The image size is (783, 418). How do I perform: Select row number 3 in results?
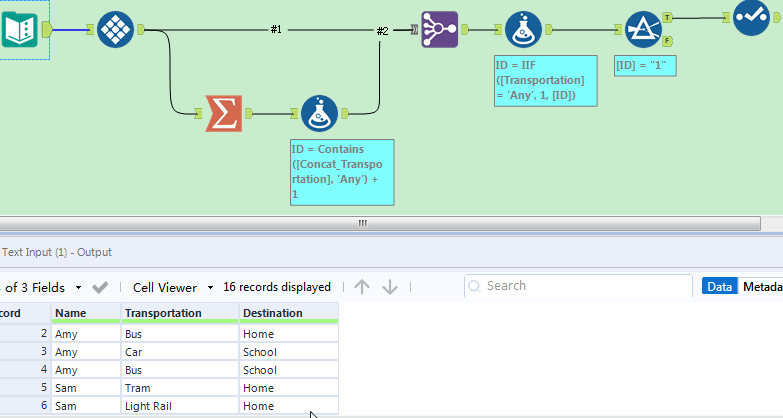(x=25, y=352)
